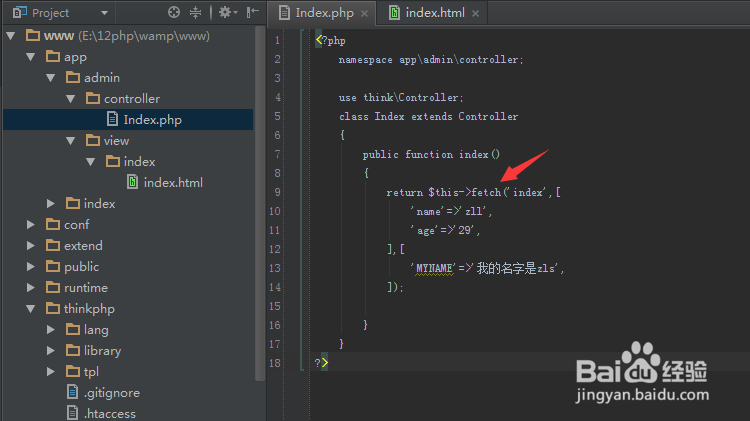
Task: Click the controller folder icon
Action: click(93, 99)
